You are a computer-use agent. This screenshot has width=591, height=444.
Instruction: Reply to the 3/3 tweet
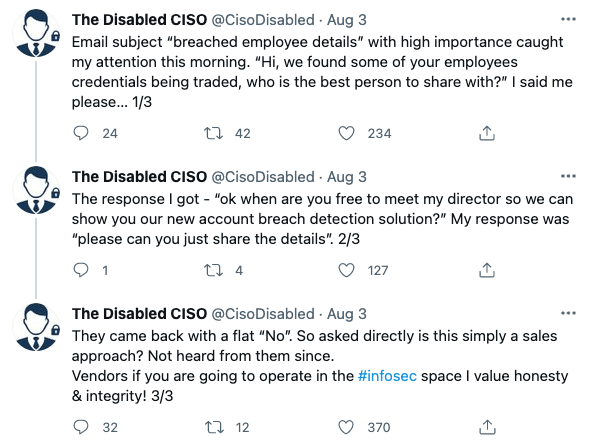81,427
